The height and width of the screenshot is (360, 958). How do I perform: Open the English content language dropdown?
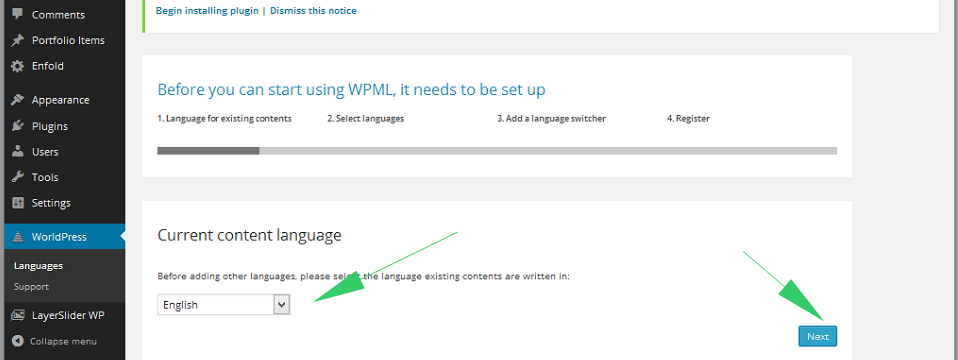point(224,304)
